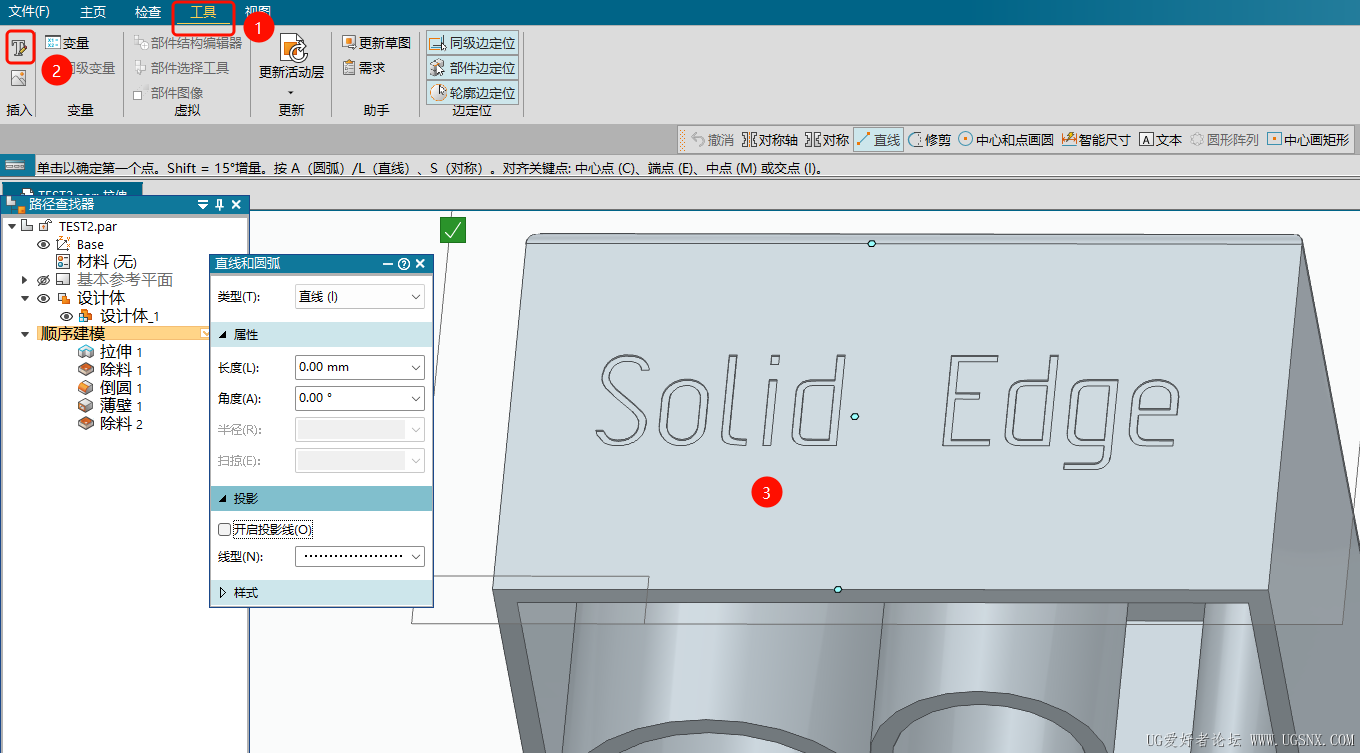This screenshot has width=1360, height=753.
Task: Enable the 开启投影线 checkbox
Action: pos(224,529)
